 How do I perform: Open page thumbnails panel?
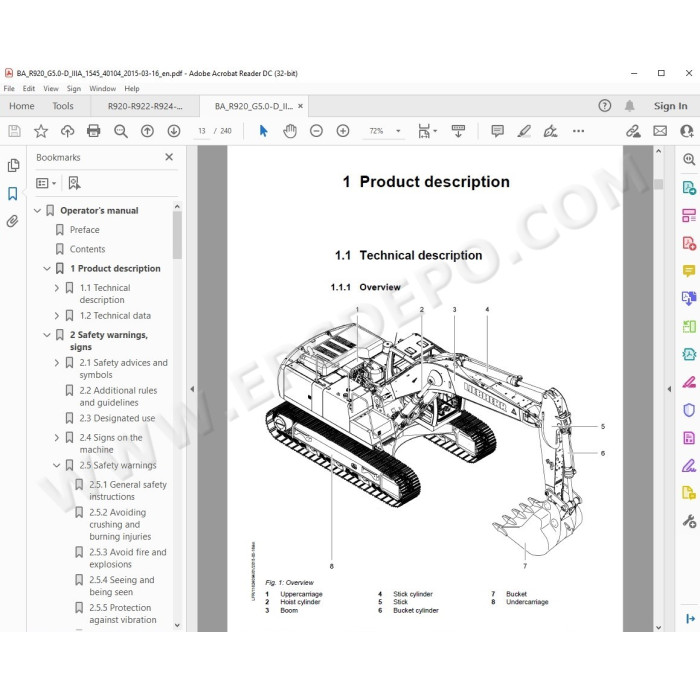click(13, 166)
